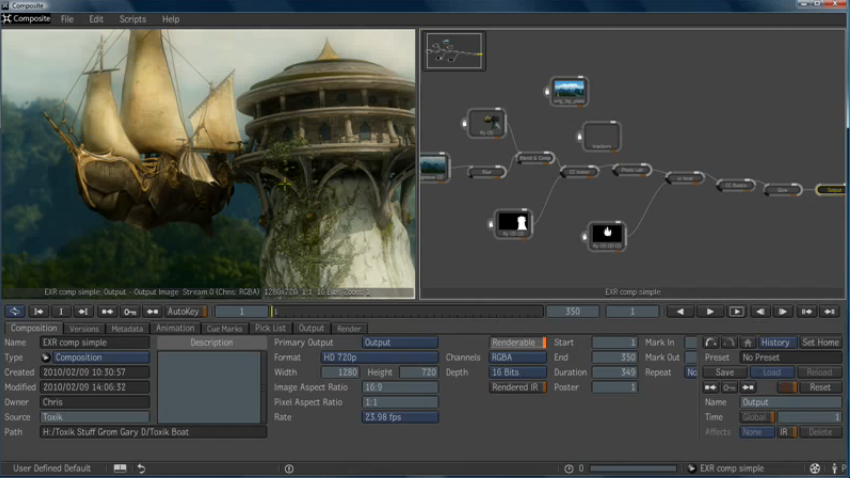
Task: Switch to the Cue Marks tab
Action: (224, 328)
